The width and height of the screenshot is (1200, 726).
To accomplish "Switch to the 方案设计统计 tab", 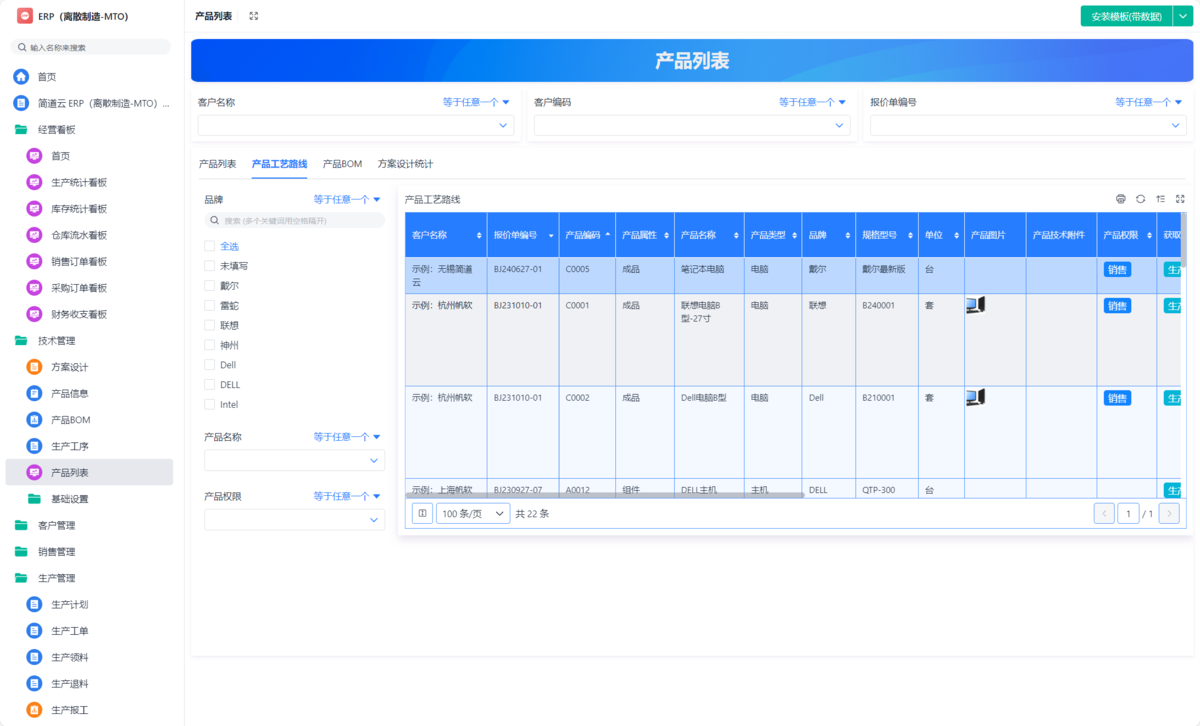I will 405,164.
